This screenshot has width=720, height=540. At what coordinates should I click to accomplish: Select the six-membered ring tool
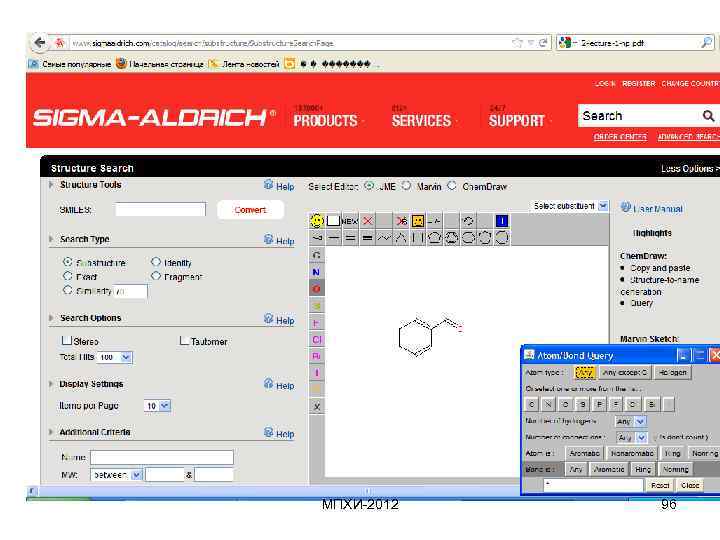pos(468,237)
